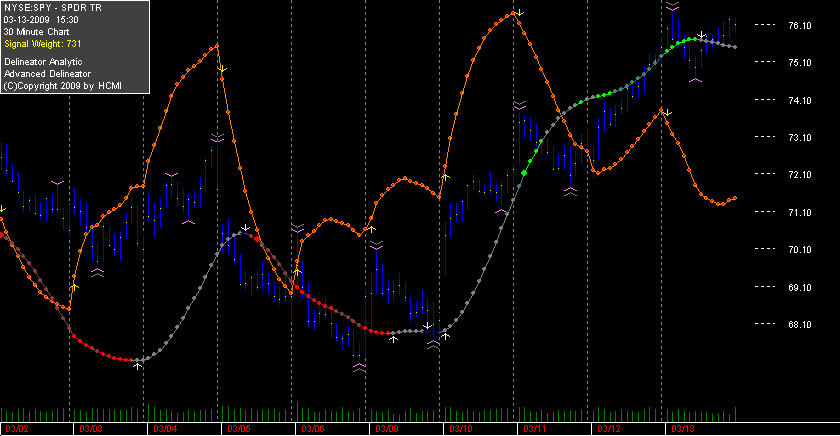Click the 68.10 price level label
The image size is (840, 436).
point(799,324)
